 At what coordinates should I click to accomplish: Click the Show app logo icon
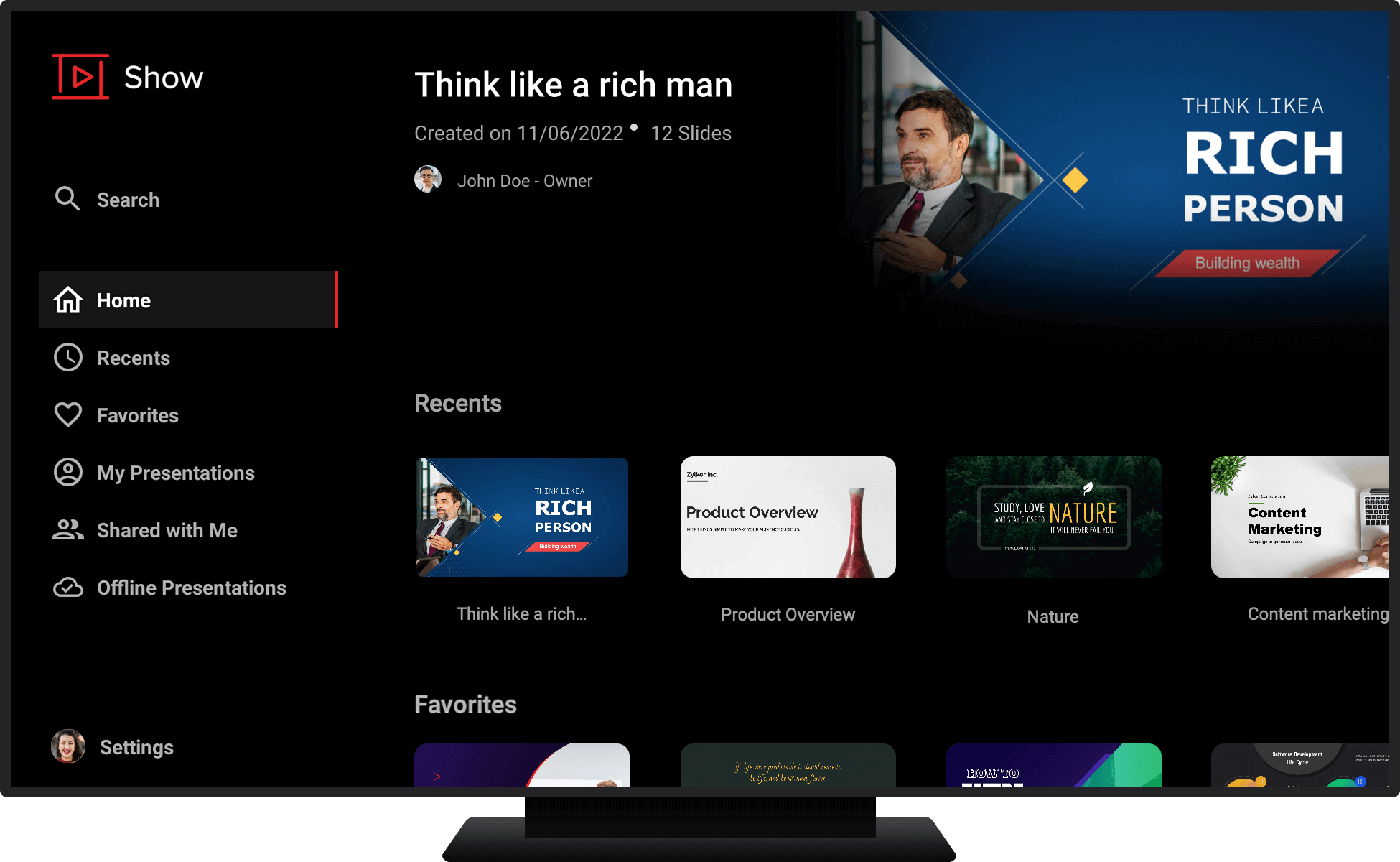click(x=80, y=76)
